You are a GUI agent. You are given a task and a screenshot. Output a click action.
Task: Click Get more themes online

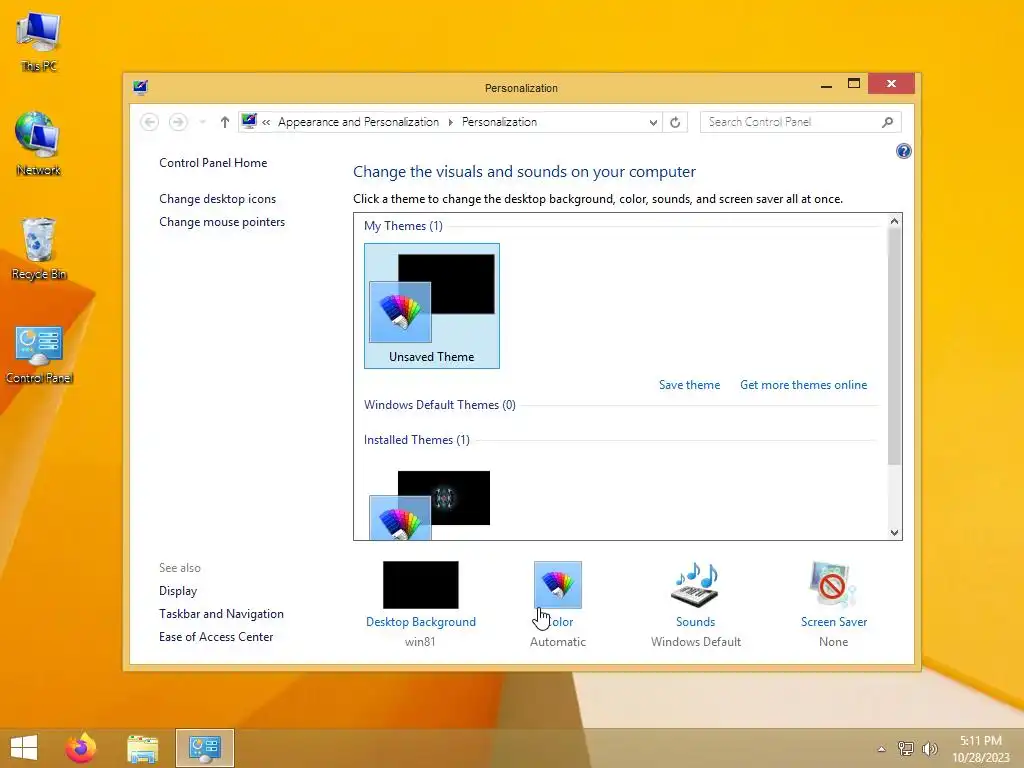coord(803,385)
